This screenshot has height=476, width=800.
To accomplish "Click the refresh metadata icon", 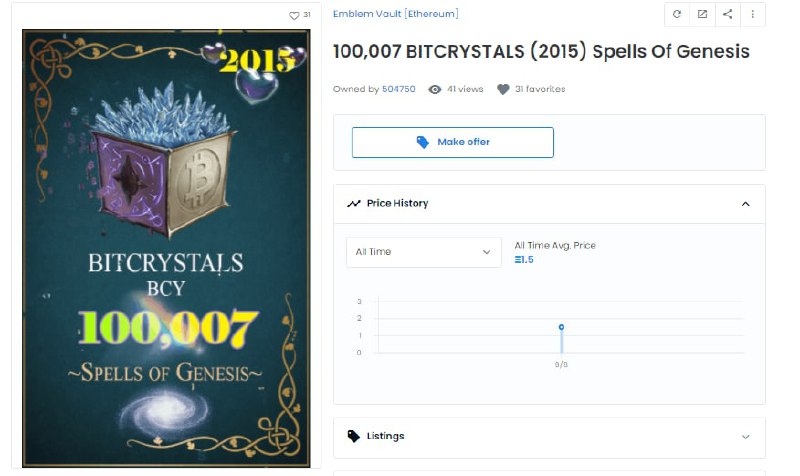I will pyautogui.click(x=677, y=14).
